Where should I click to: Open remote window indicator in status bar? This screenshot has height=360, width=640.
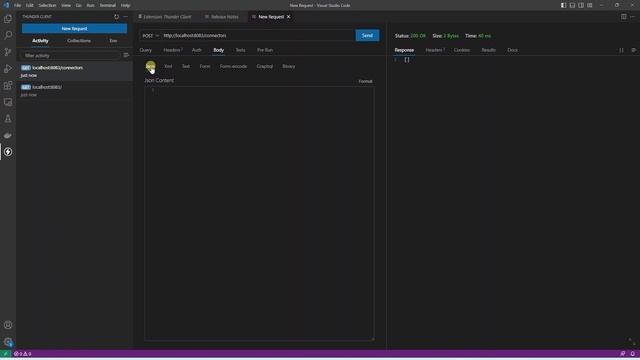pos(5,354)
